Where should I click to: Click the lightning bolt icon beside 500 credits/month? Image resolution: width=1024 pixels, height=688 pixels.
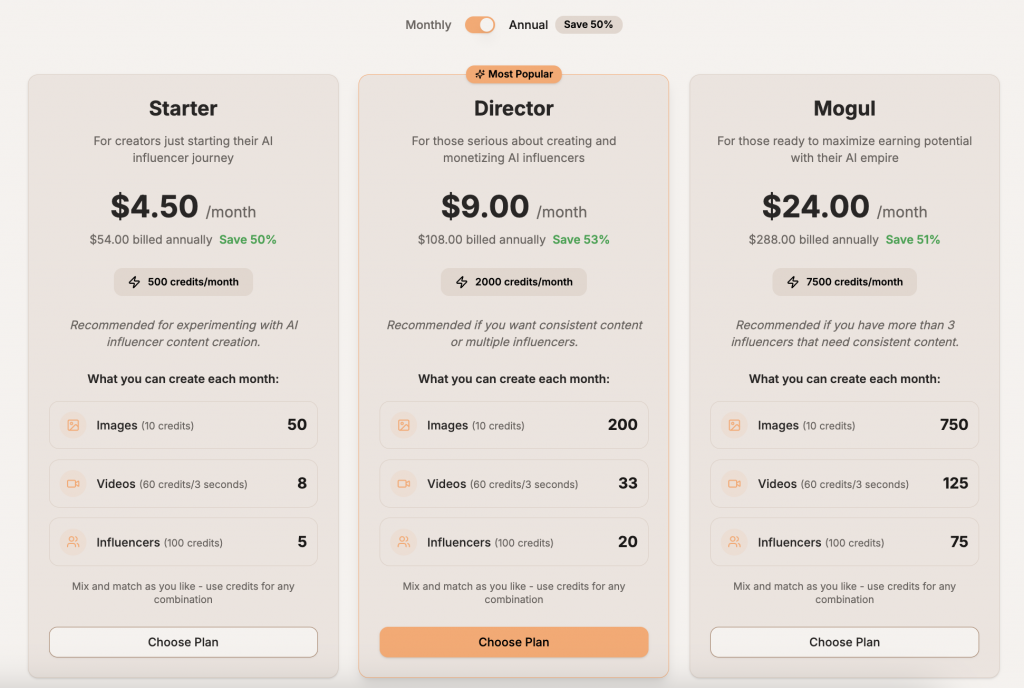pos(133,282)
